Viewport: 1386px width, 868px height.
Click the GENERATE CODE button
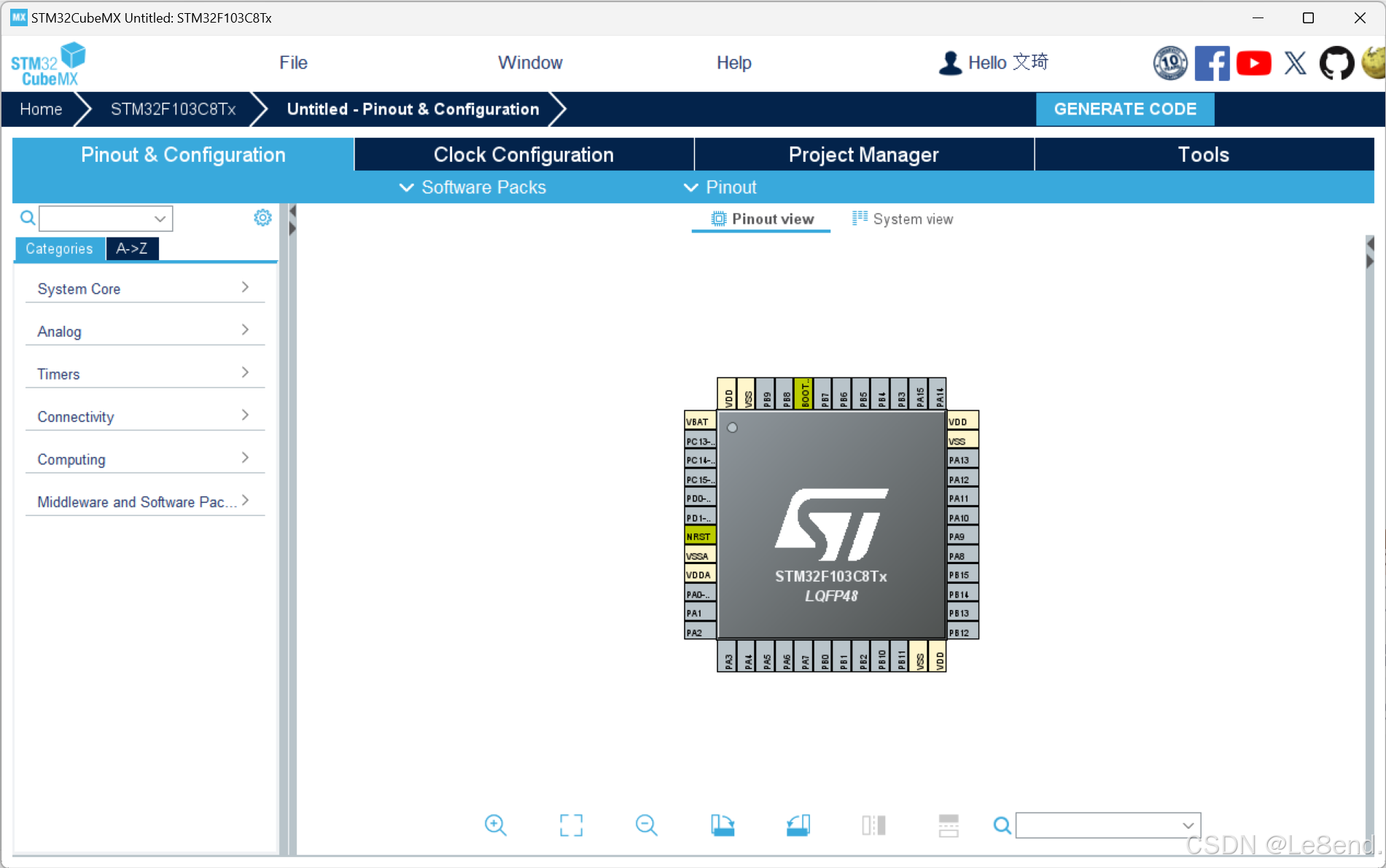coord(1125,109)
